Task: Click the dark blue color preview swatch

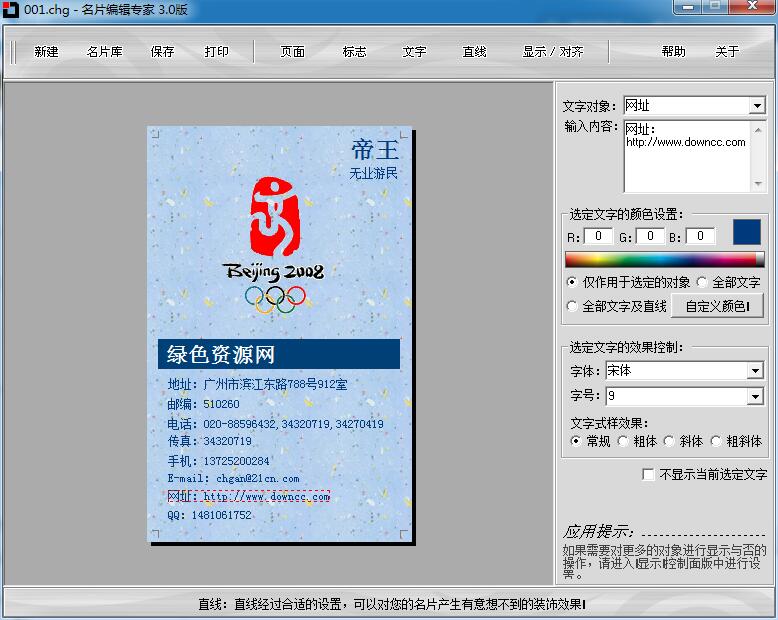Action: tap(747, 233)
